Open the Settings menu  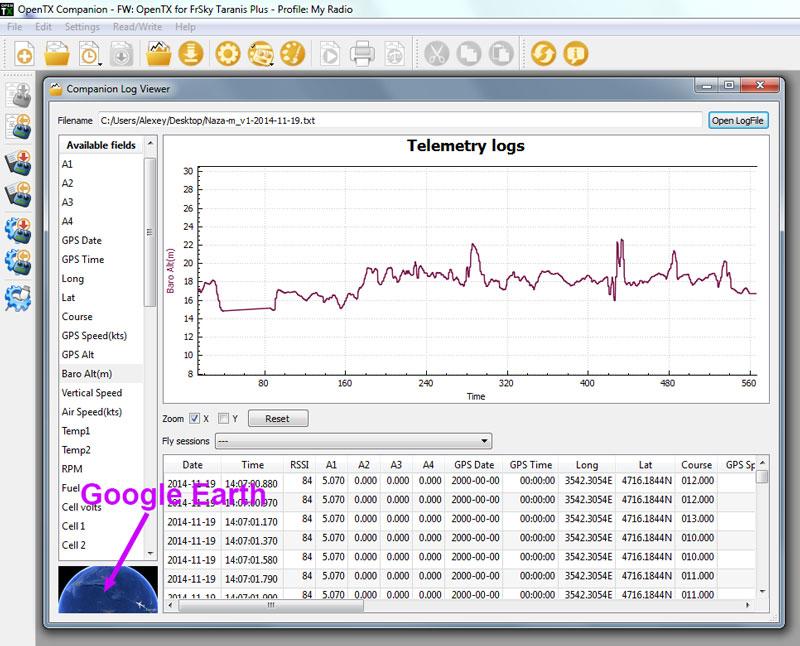[x=82, y=27]
